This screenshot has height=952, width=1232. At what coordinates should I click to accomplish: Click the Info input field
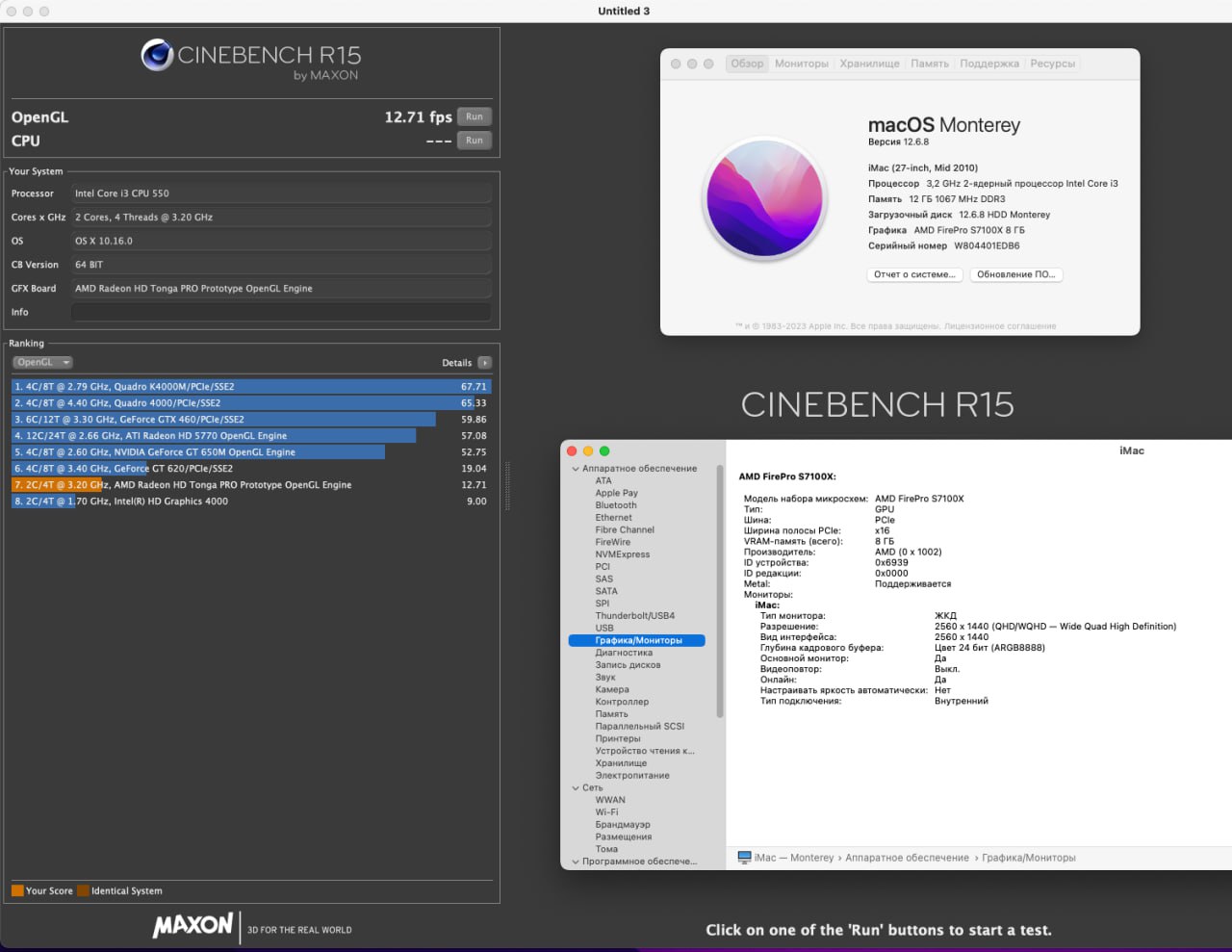(281, 312)
